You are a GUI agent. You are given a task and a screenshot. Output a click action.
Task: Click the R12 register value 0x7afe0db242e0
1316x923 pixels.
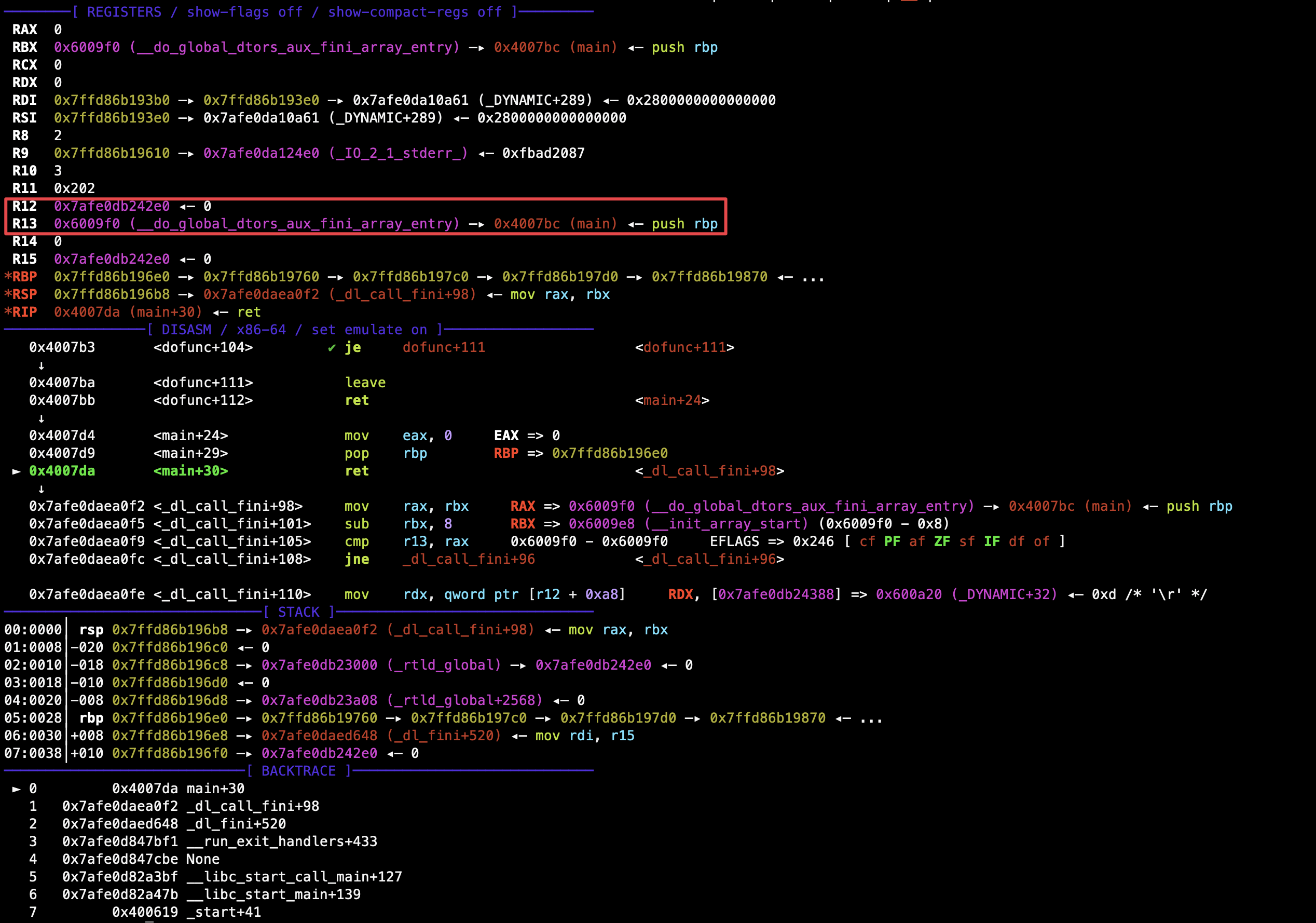(112, 207)
